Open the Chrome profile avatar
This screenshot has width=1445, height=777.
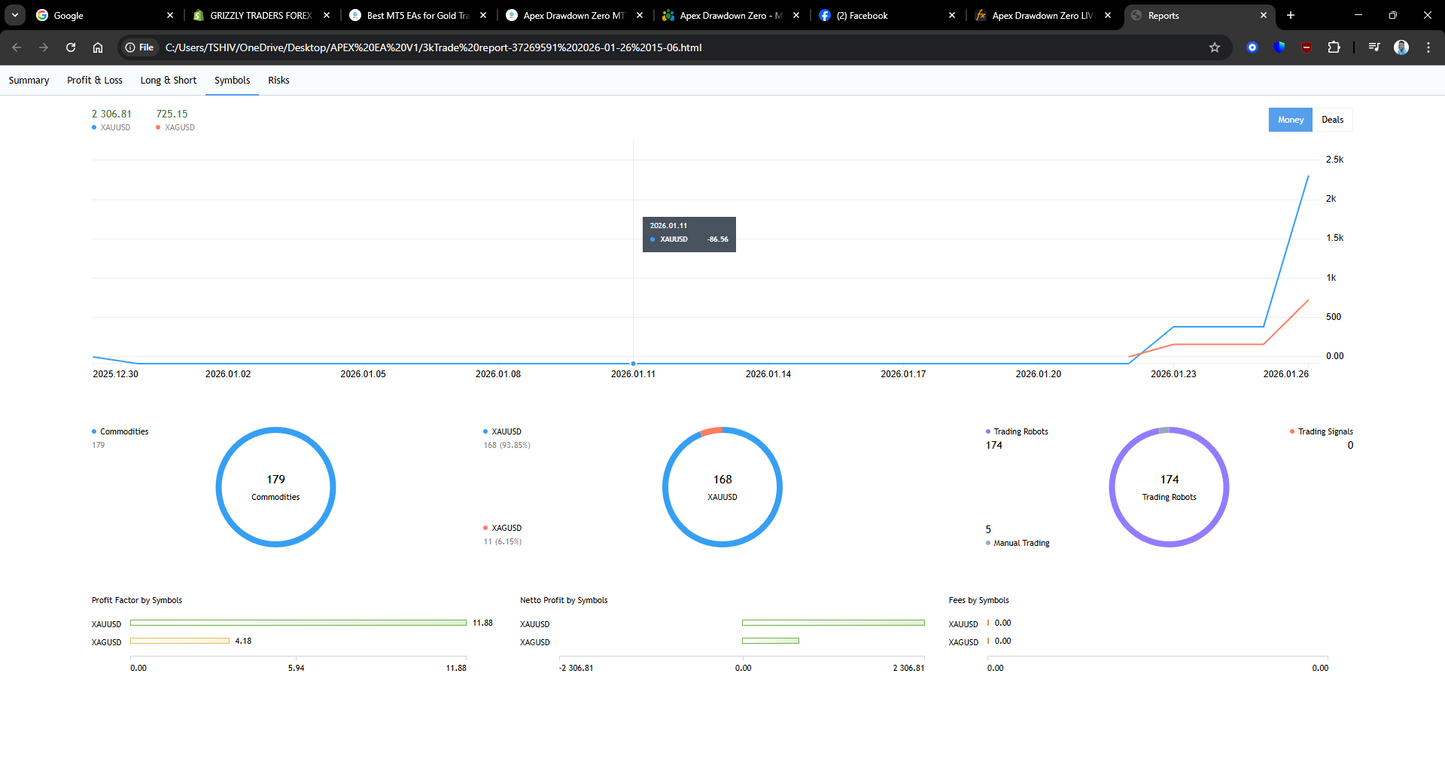(x=1401, y=47)
